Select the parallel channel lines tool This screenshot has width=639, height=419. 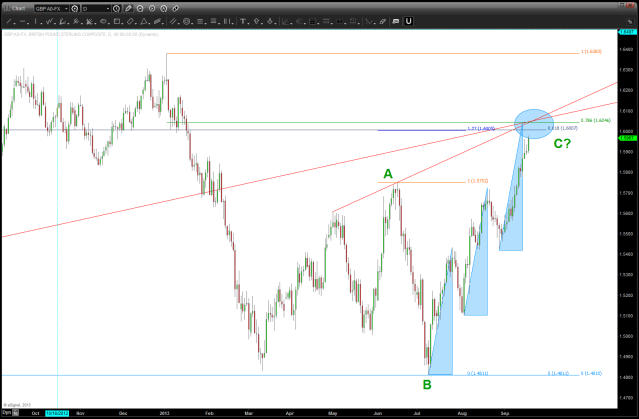point(173,21)
